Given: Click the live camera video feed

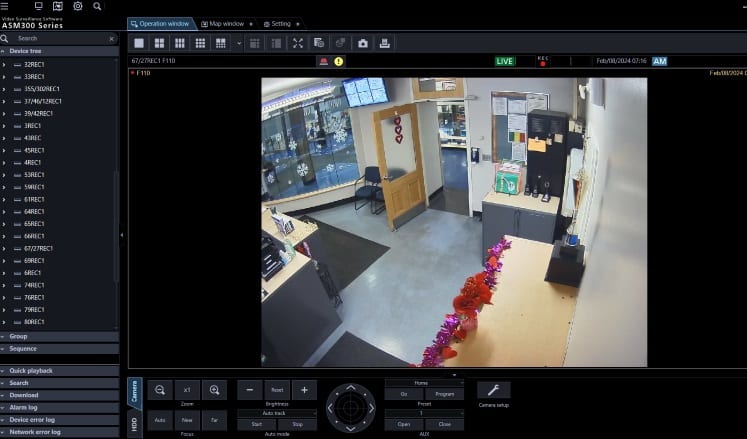Looking at the screenshot, I should click(454, 222).
